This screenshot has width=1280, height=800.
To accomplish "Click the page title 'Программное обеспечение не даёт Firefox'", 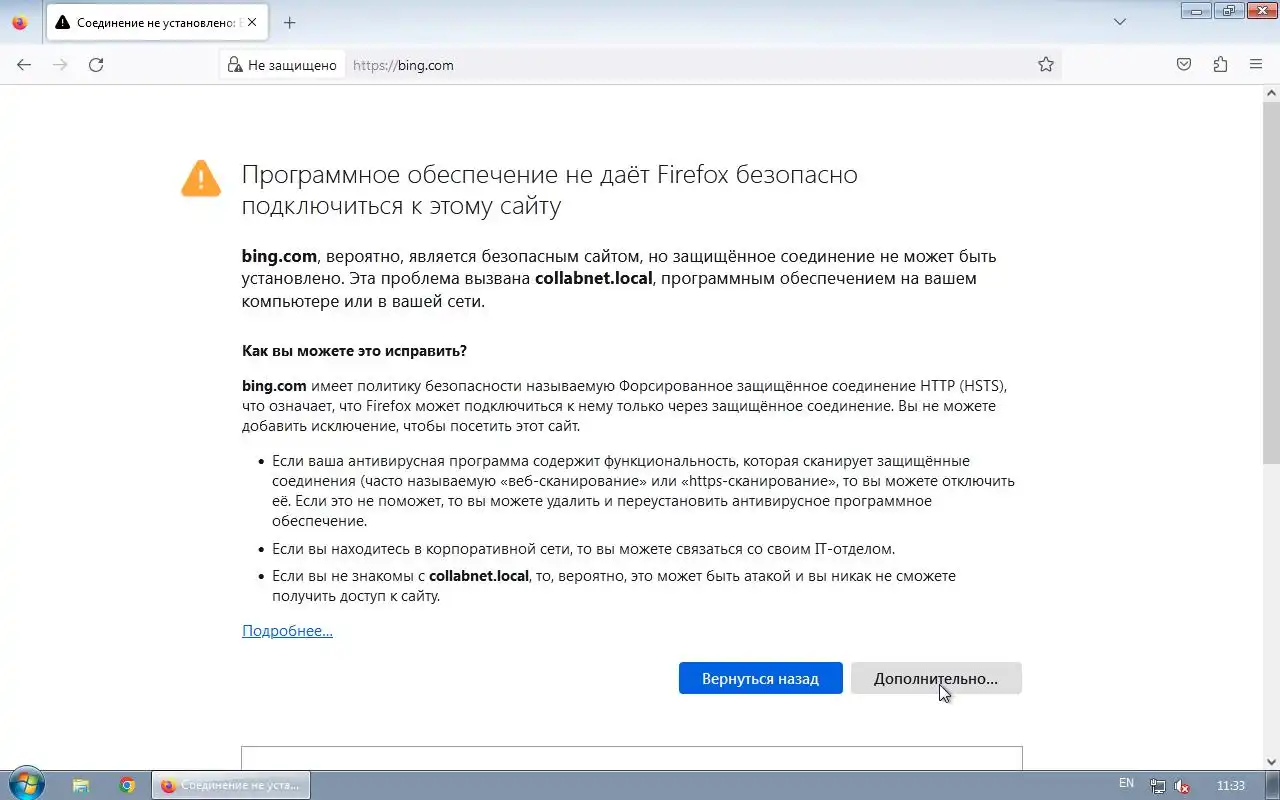I will (549, 190).
